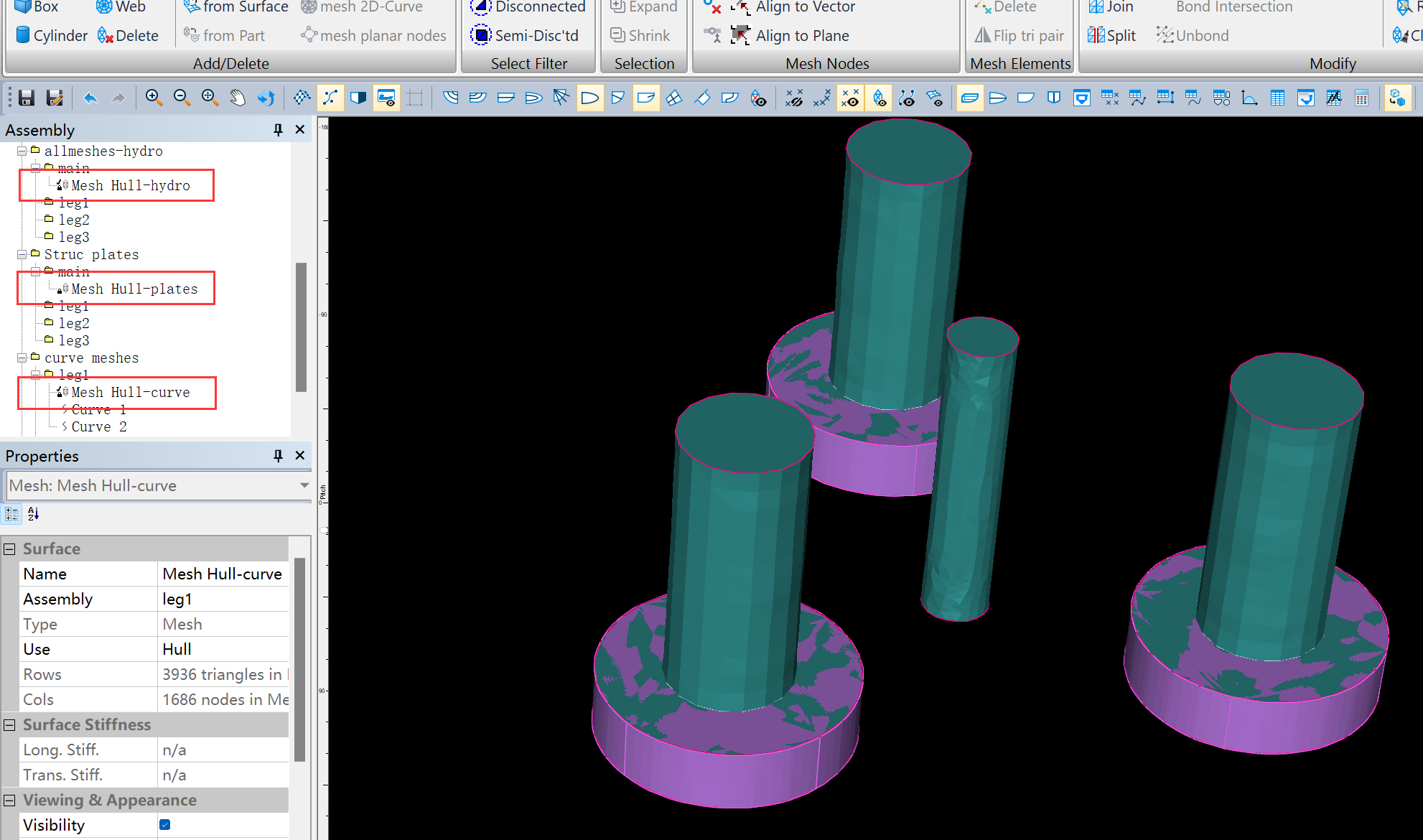Image resolution: width=1423 pixels, height=840 pixels.
Task: Toggle the Visibility checkbox in Properties
Action: pyautogui.click(x=165, y=824)
